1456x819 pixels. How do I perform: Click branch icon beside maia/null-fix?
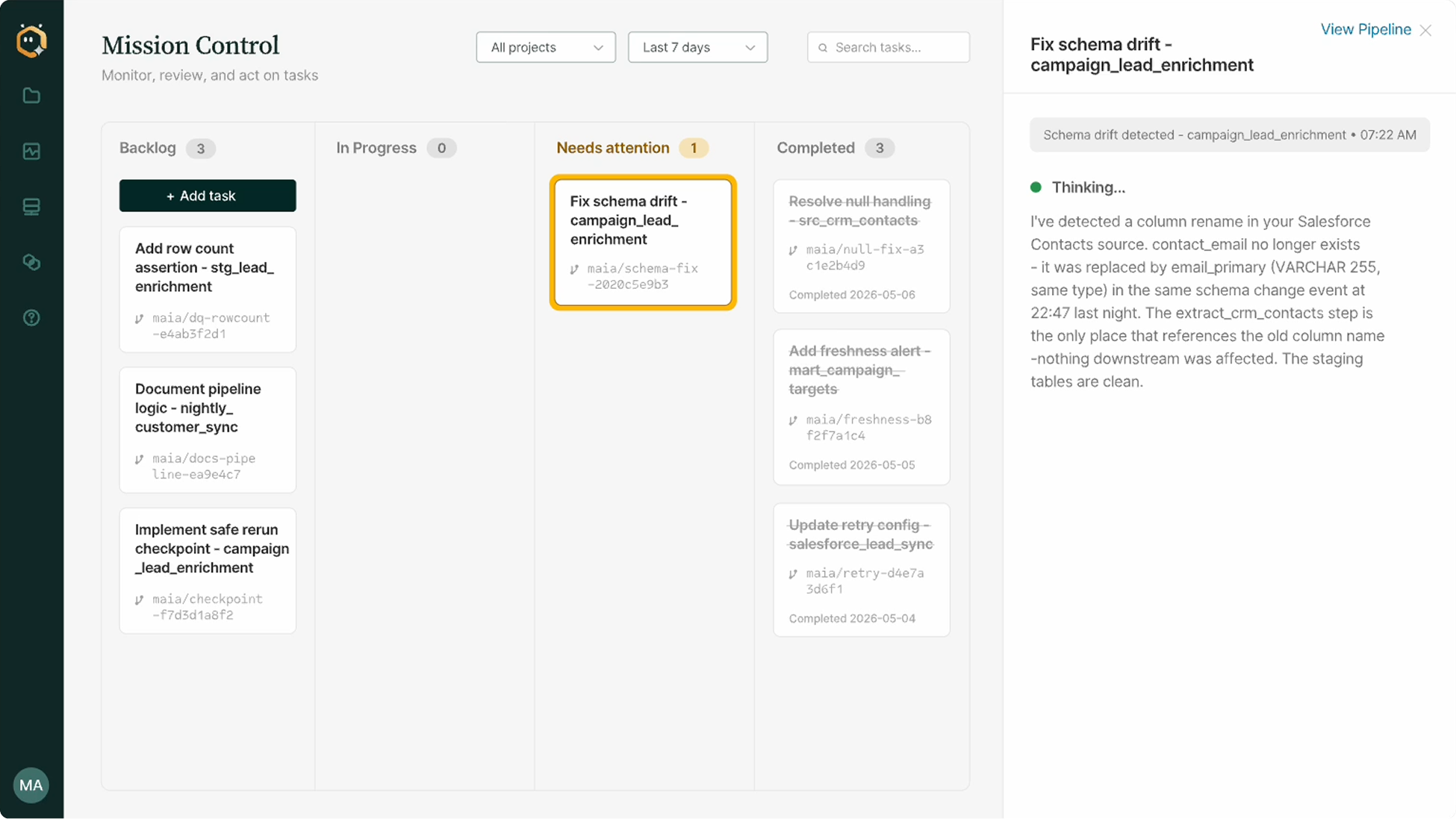(793, 250)
